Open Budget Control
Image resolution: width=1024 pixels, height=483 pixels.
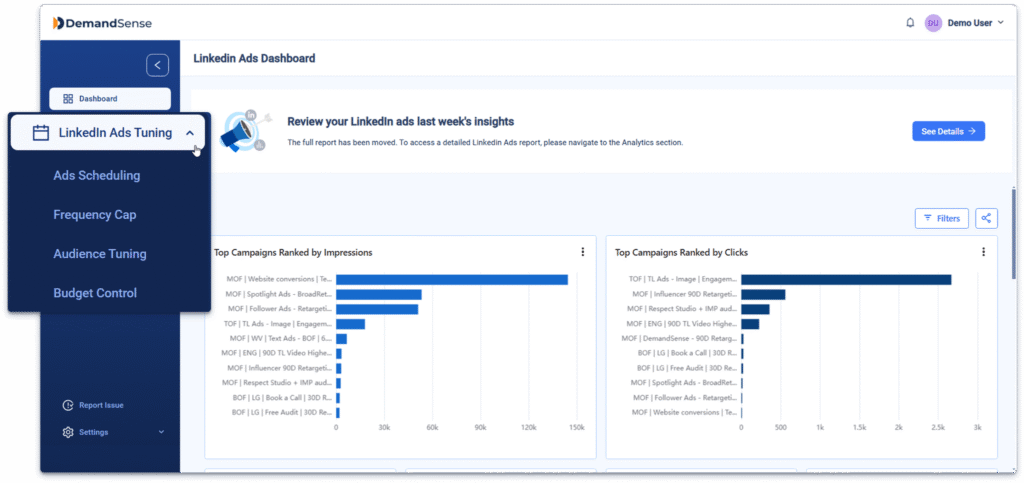(x=95, y=293)
